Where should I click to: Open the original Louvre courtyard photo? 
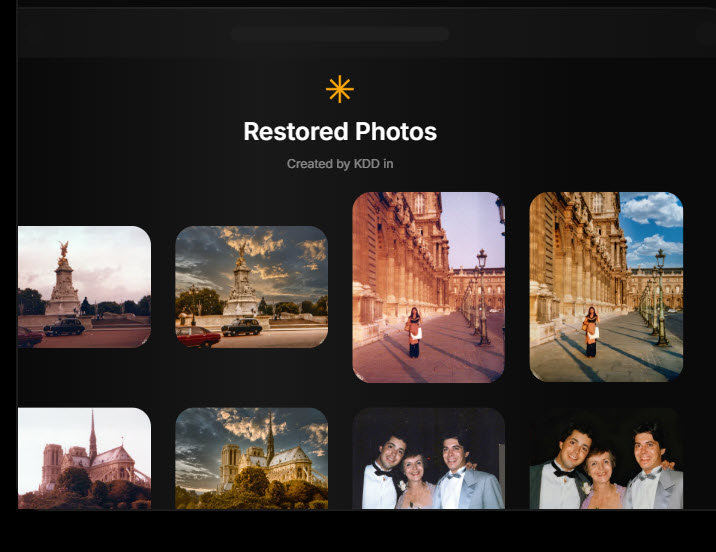(428, 287)
